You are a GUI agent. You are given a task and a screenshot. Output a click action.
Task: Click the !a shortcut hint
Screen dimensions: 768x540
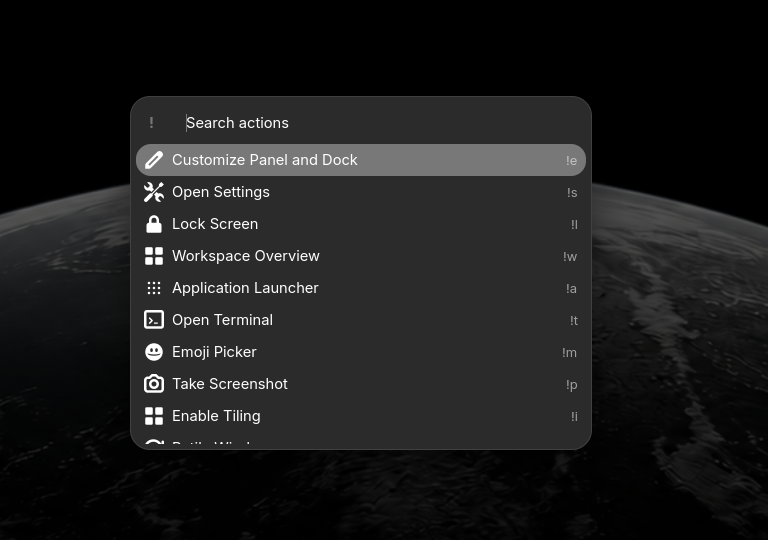click(x=571, y=289)
